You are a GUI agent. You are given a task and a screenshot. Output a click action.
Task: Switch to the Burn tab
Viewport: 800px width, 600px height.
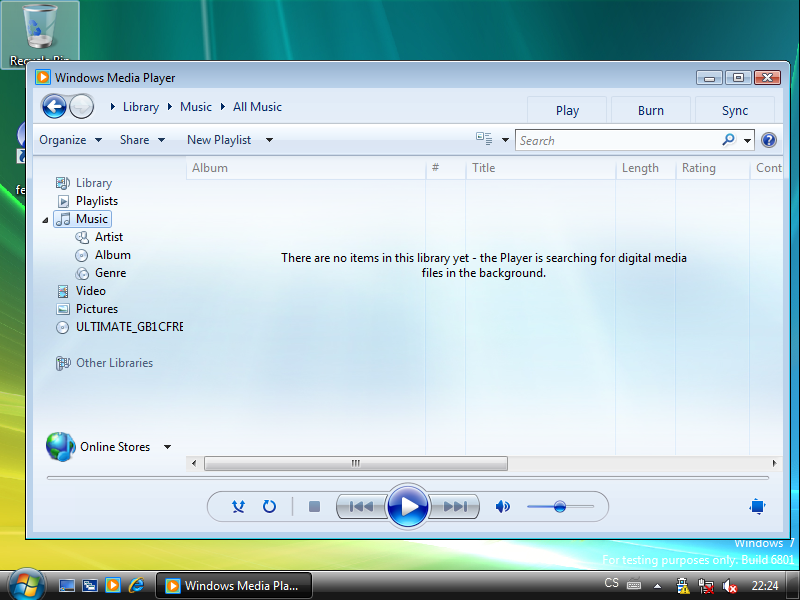point(651,110)
